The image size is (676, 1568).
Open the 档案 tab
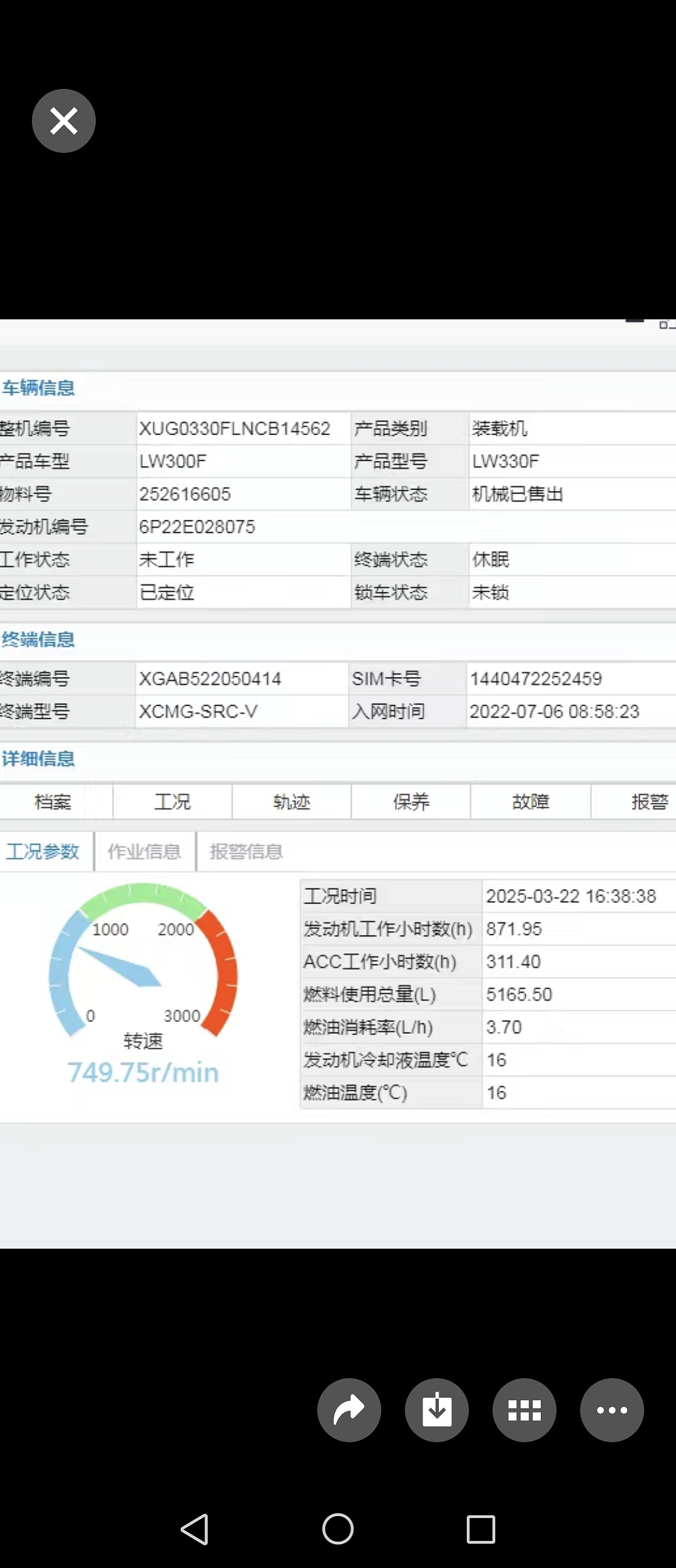point(53,802)
